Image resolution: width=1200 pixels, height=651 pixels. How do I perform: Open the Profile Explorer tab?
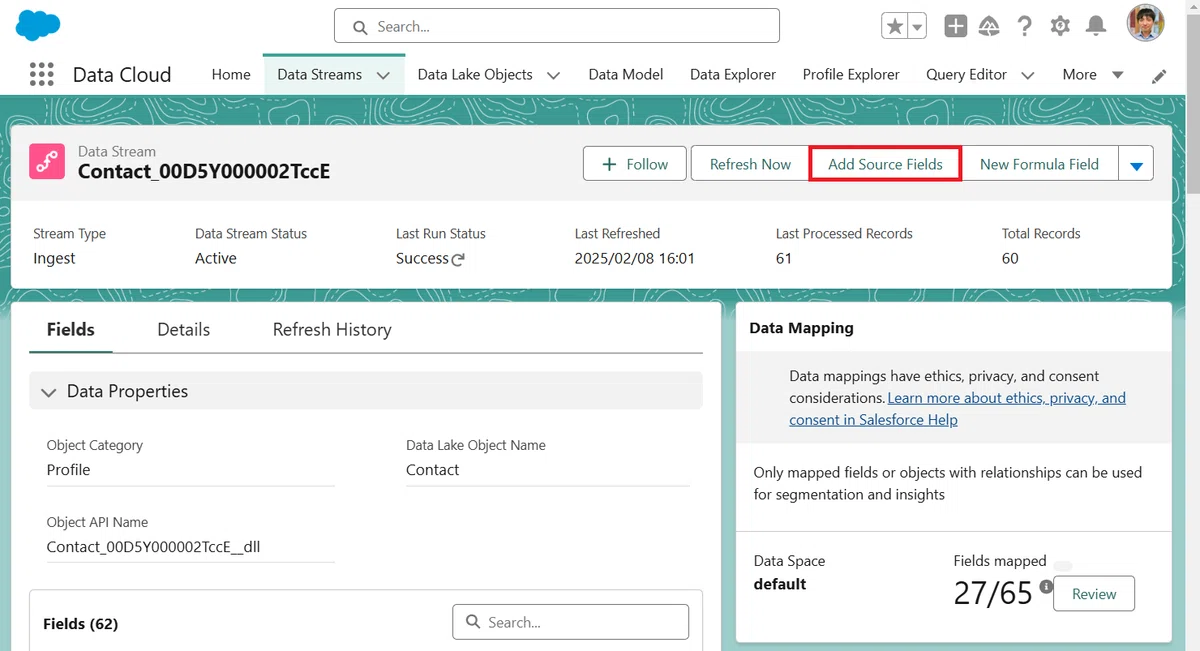click(x=851, y=74)
